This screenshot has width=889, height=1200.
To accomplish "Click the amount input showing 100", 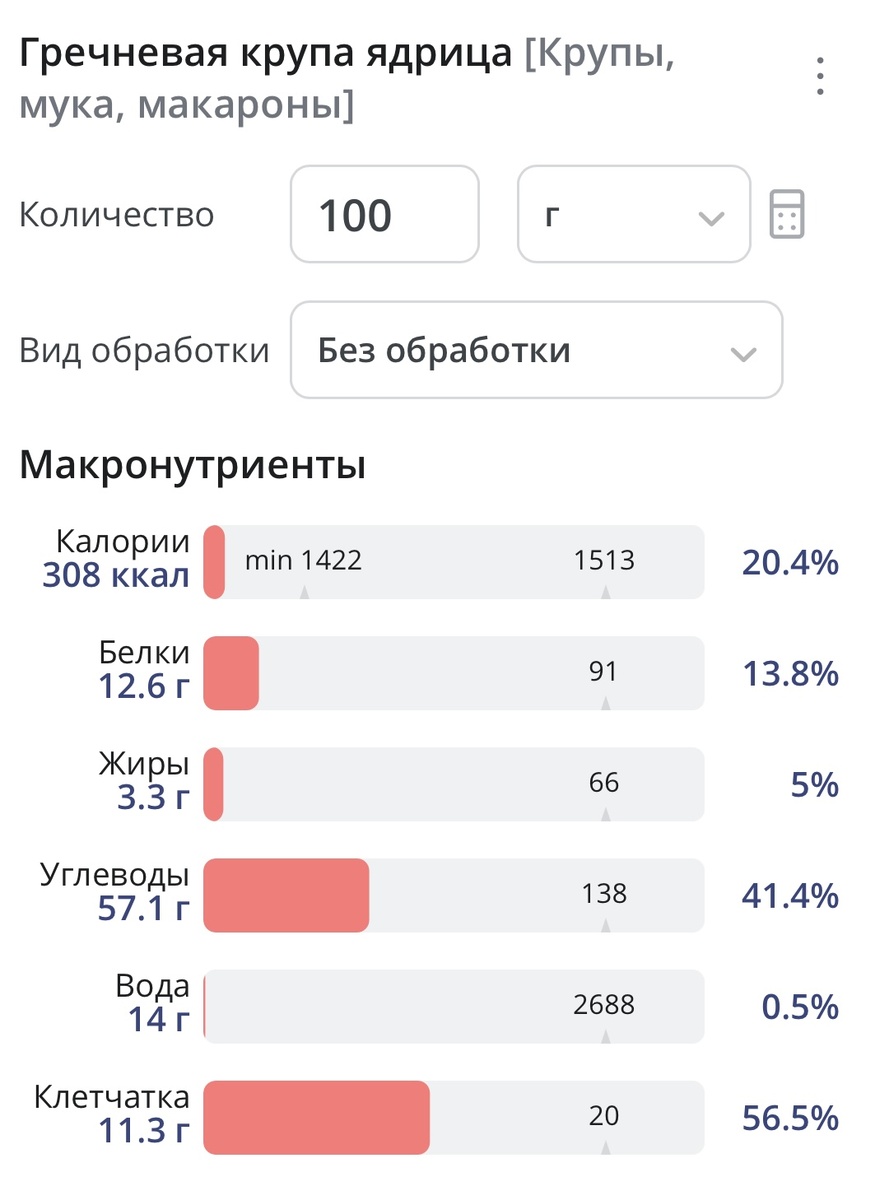I will [x=384, y=215].
